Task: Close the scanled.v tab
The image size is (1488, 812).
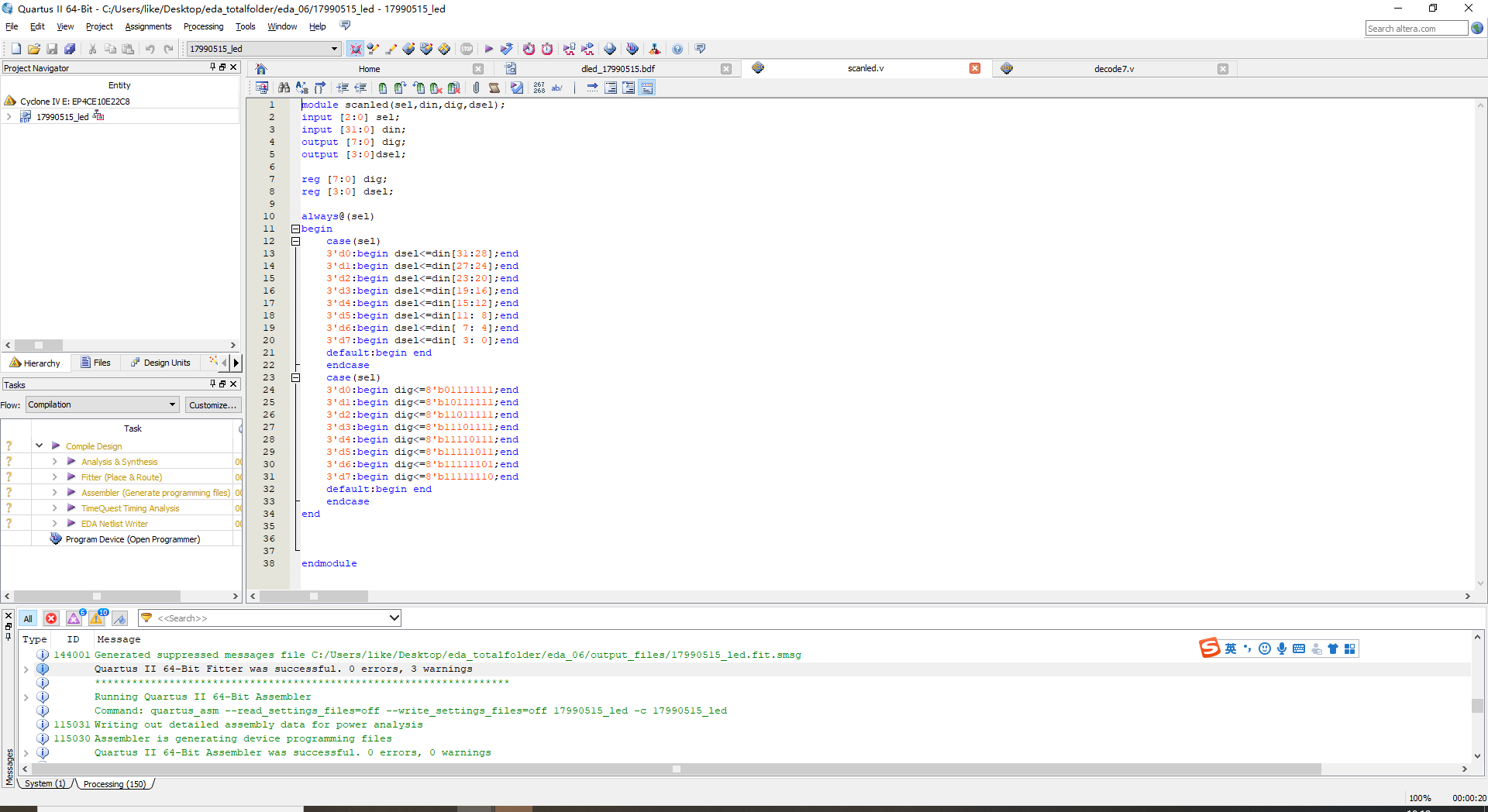Action: tap(975, 68)
